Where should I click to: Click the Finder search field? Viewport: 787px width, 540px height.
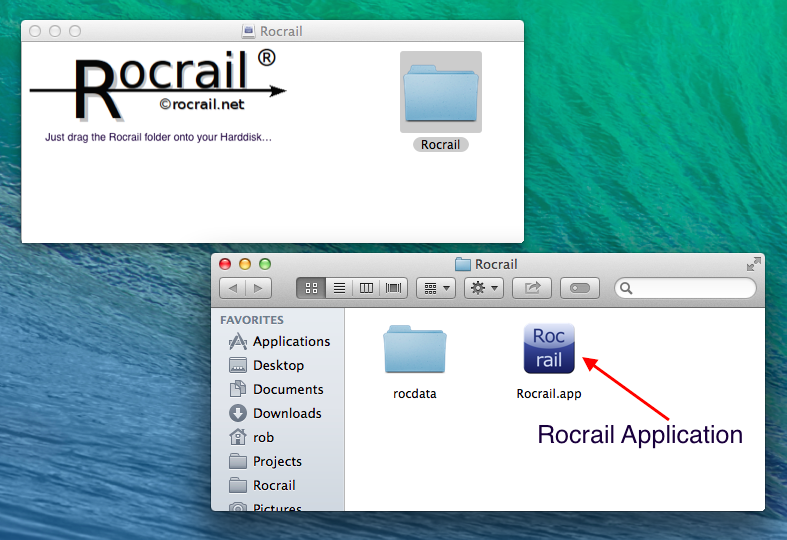(x=690, y=288)
